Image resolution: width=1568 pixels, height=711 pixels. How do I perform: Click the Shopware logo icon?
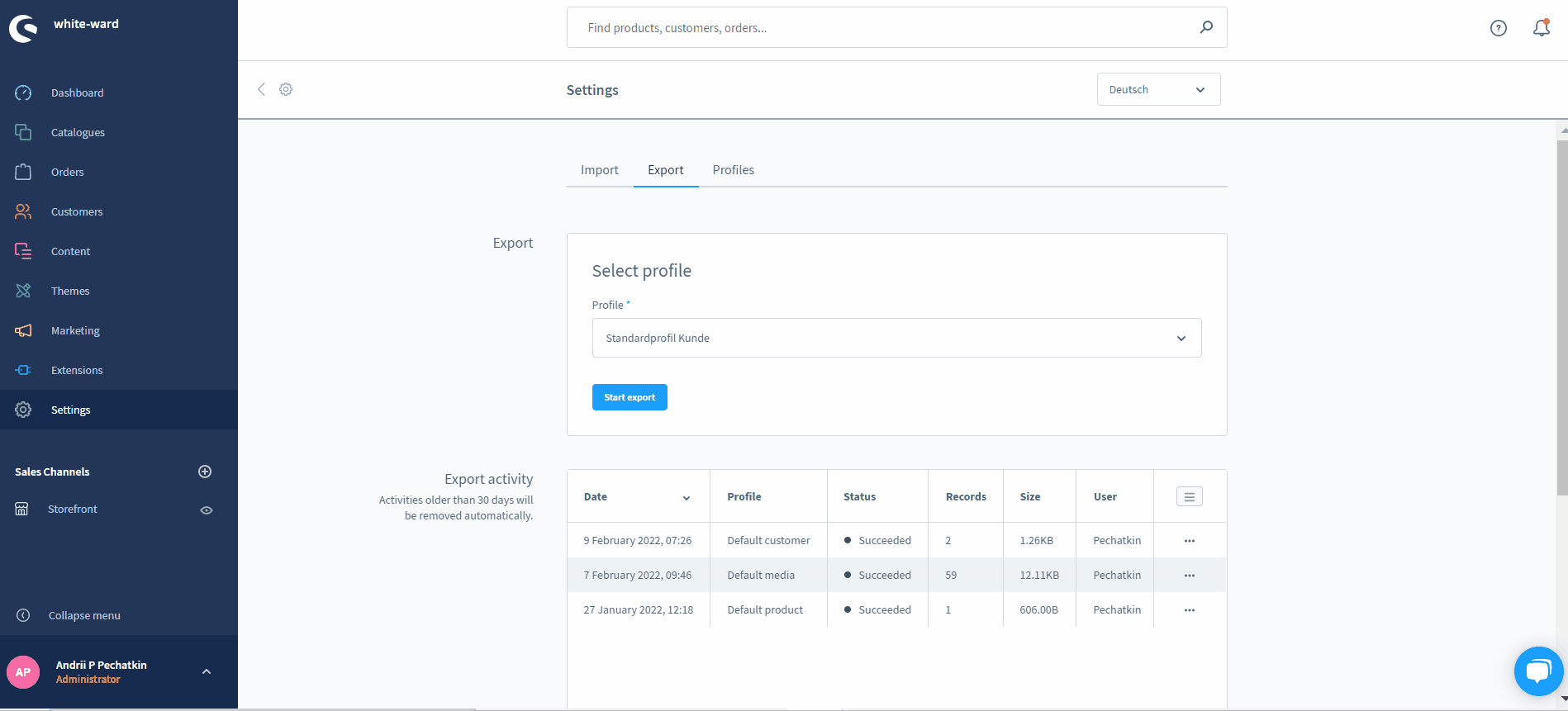pos(23,29)
